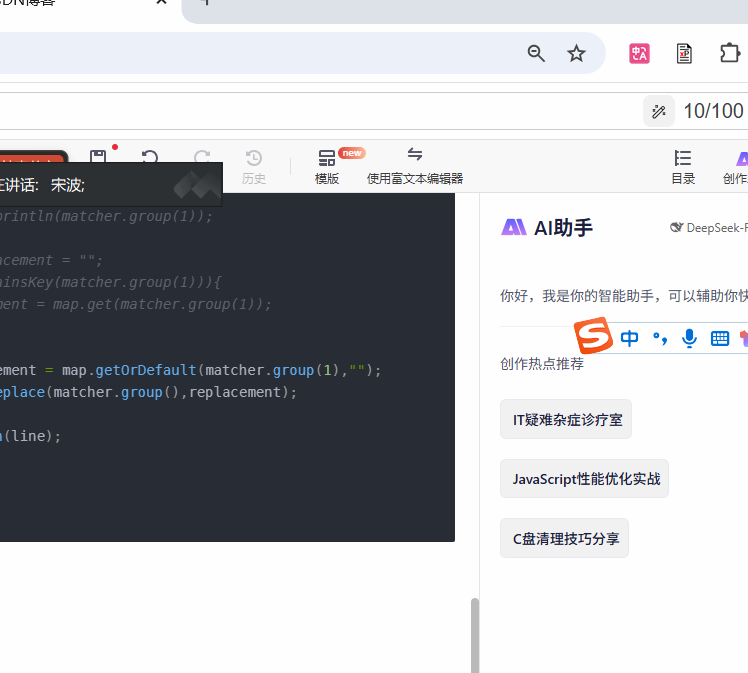The width and height of the screenshot is (748, 673).
Task: Toggle Sogou punctuation mode
Action: (660, 338)
